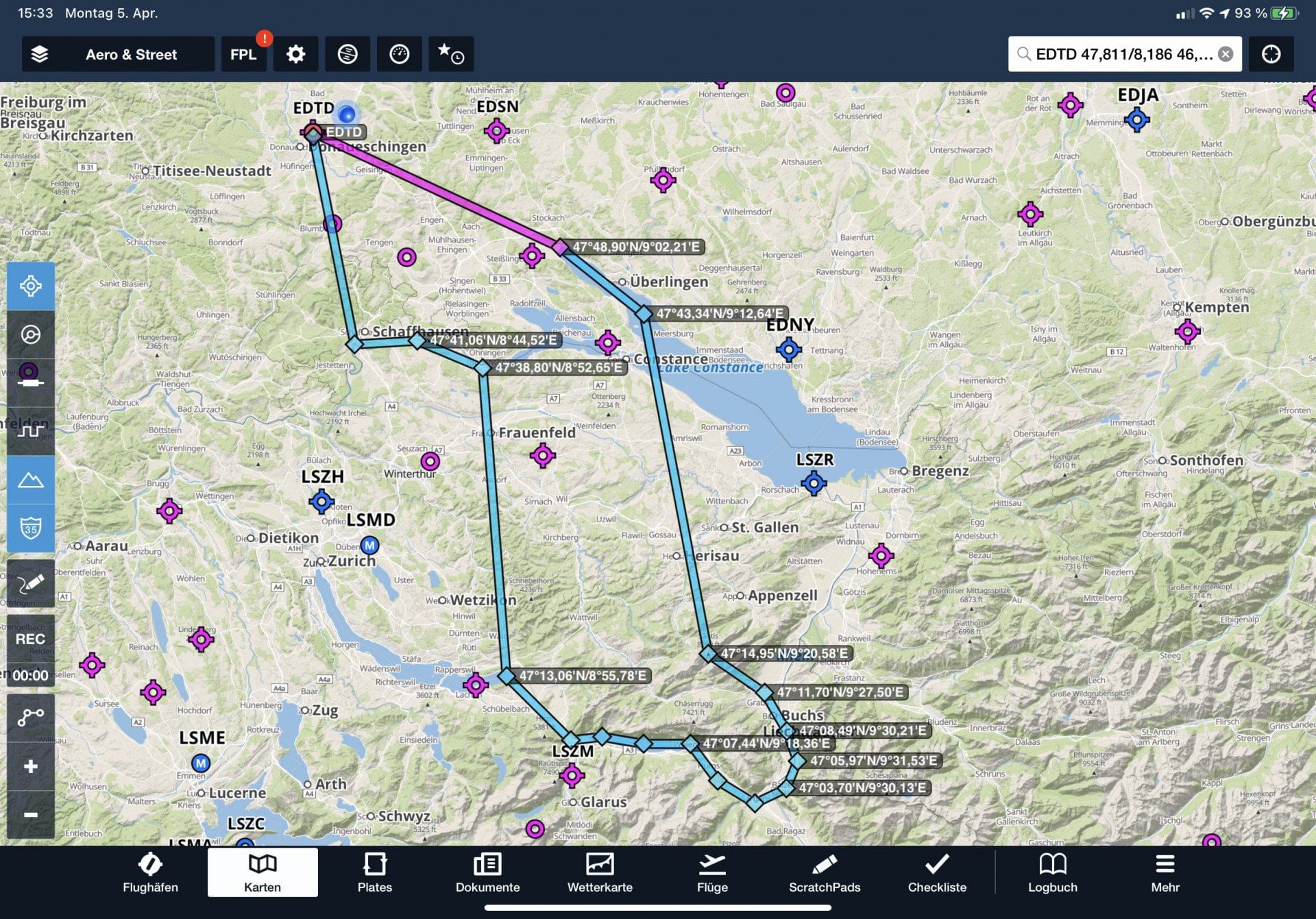Zoom out with the minus button
This screenshot has width=1316, height=919.
30,814
